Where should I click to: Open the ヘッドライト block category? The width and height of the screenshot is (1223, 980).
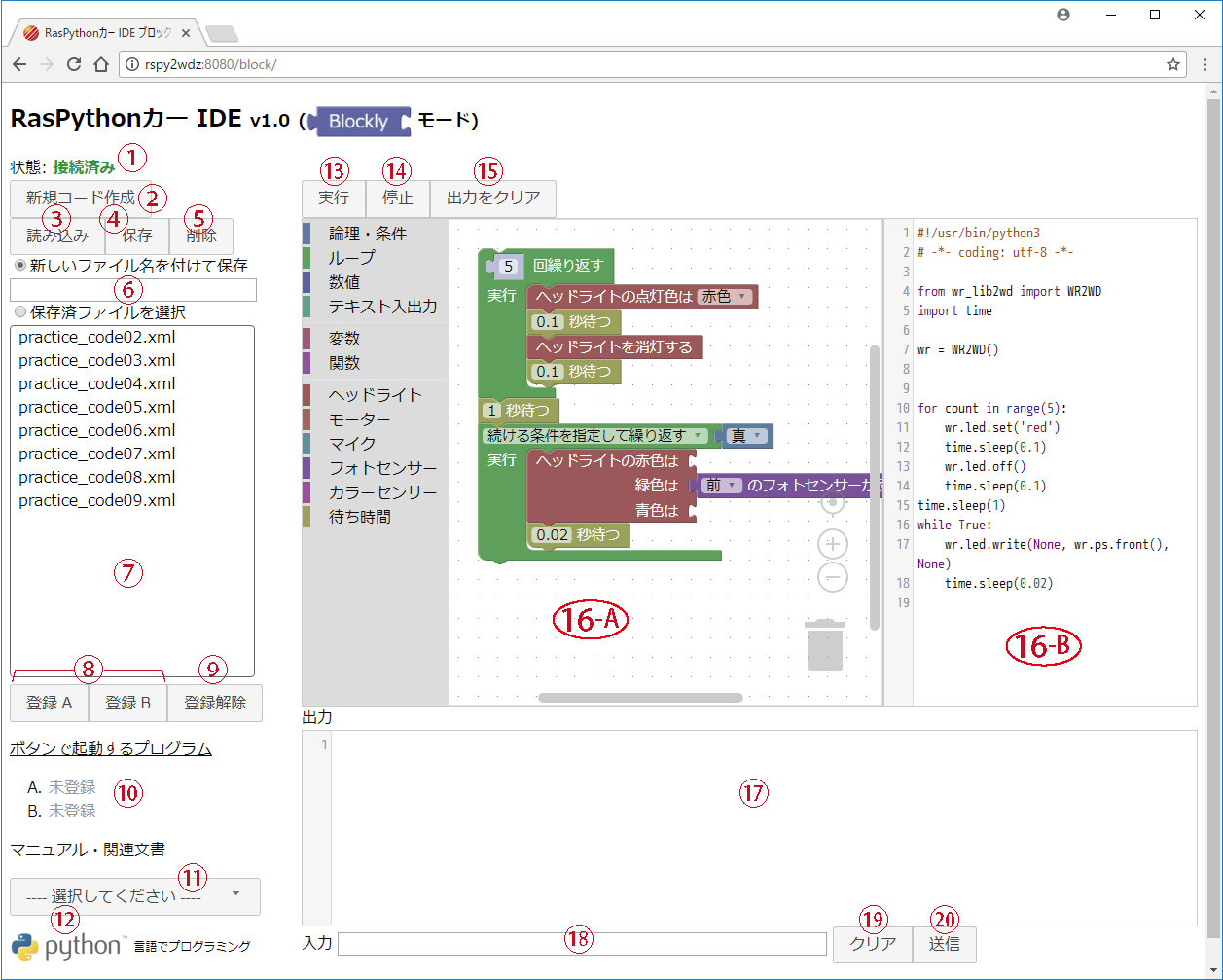pyautogui.click(x=375, y=395)
